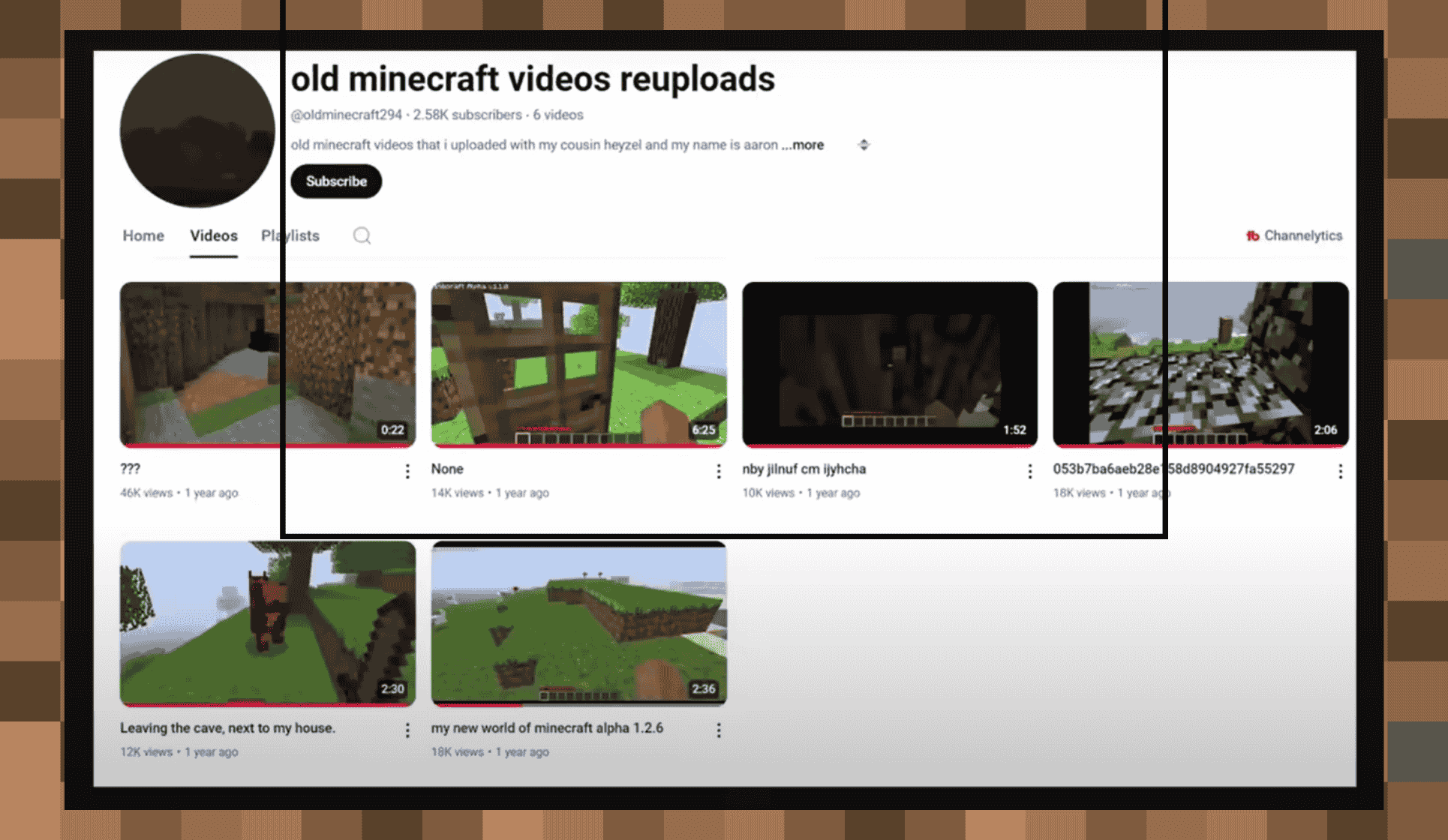1448x840 pixels.
Task: Play 'Leaving the cave' video thumbnail
Action: click(x=268, y=623)
